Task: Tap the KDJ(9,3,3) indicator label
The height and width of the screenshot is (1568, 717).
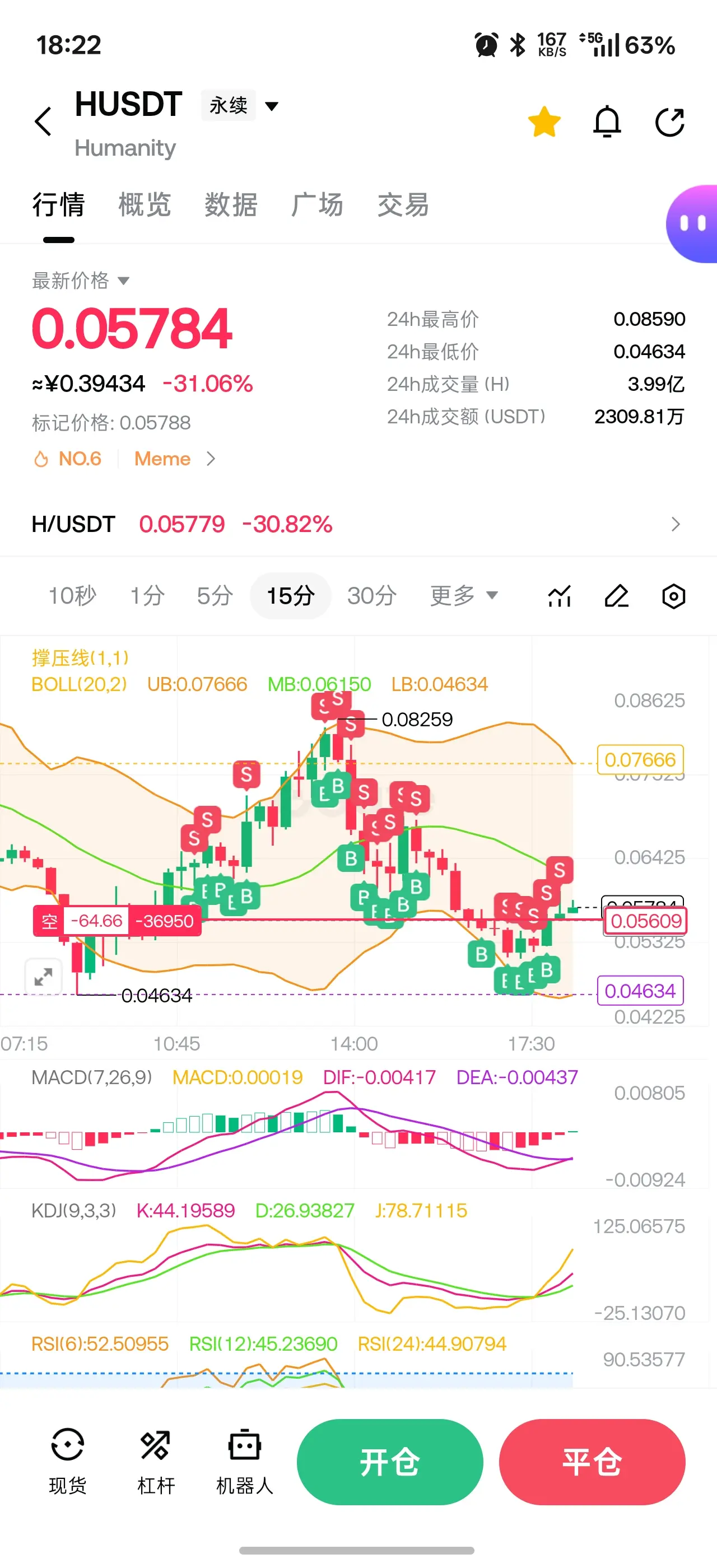Action: point(73,1210)
